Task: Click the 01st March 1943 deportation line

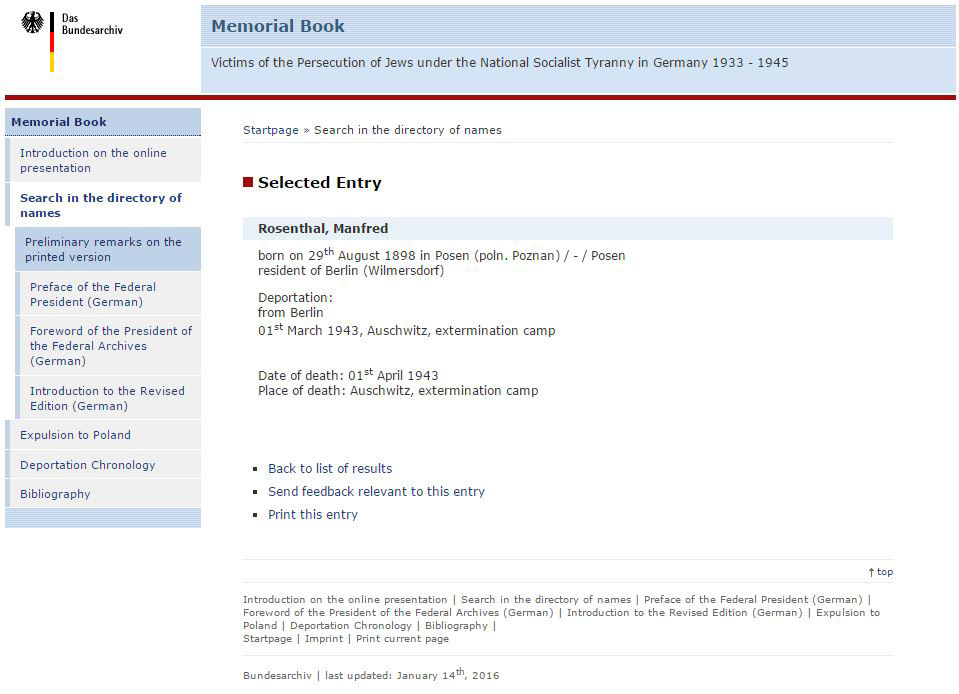Action: point(407,330)
